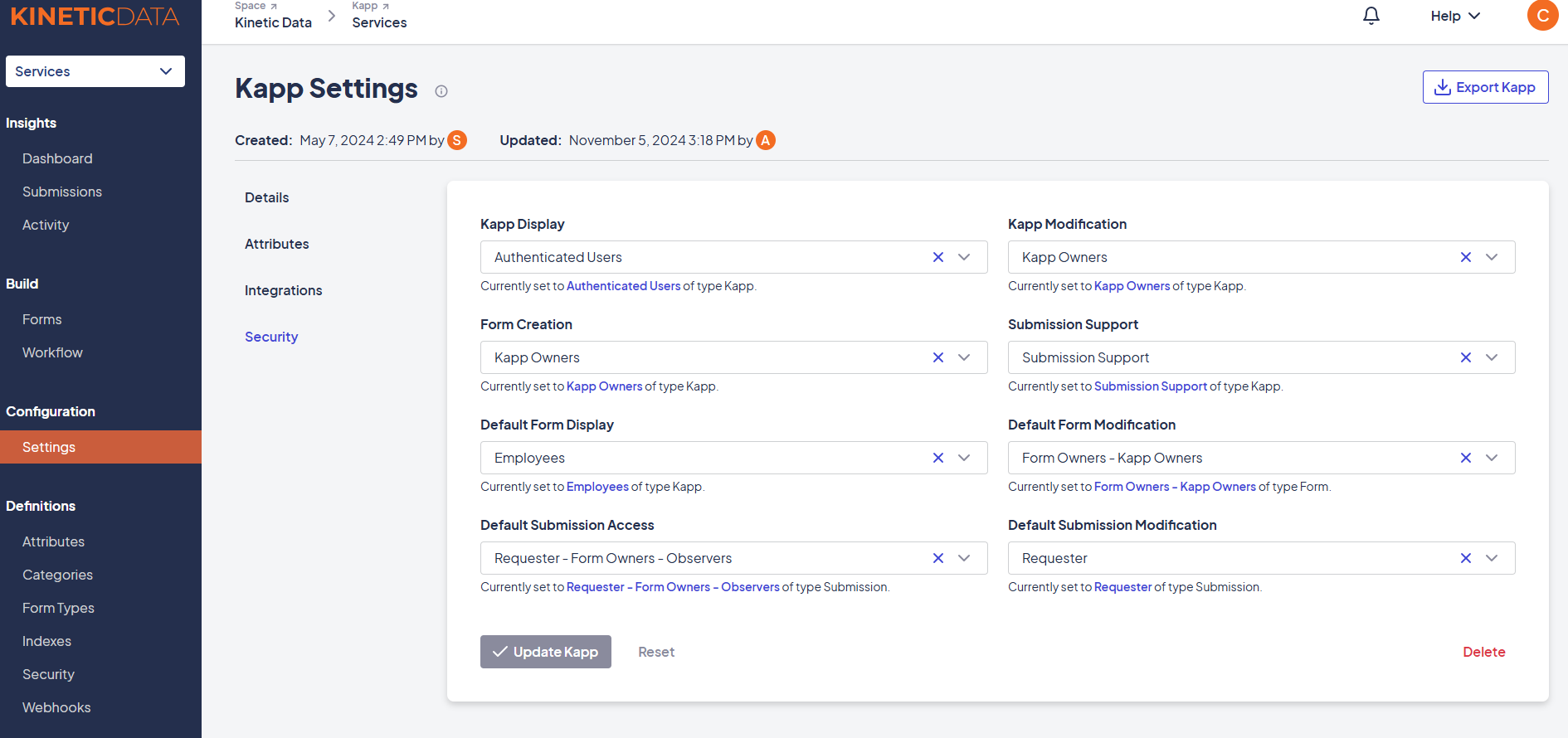1568x738 pixels.
Task: Open the Help menu
Action: tap(1455, 16)
